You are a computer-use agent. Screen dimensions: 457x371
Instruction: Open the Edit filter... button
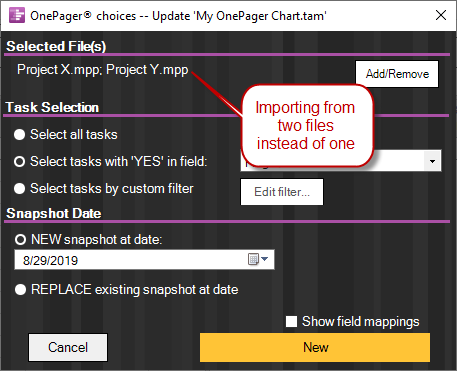click(x=282, y=192)
